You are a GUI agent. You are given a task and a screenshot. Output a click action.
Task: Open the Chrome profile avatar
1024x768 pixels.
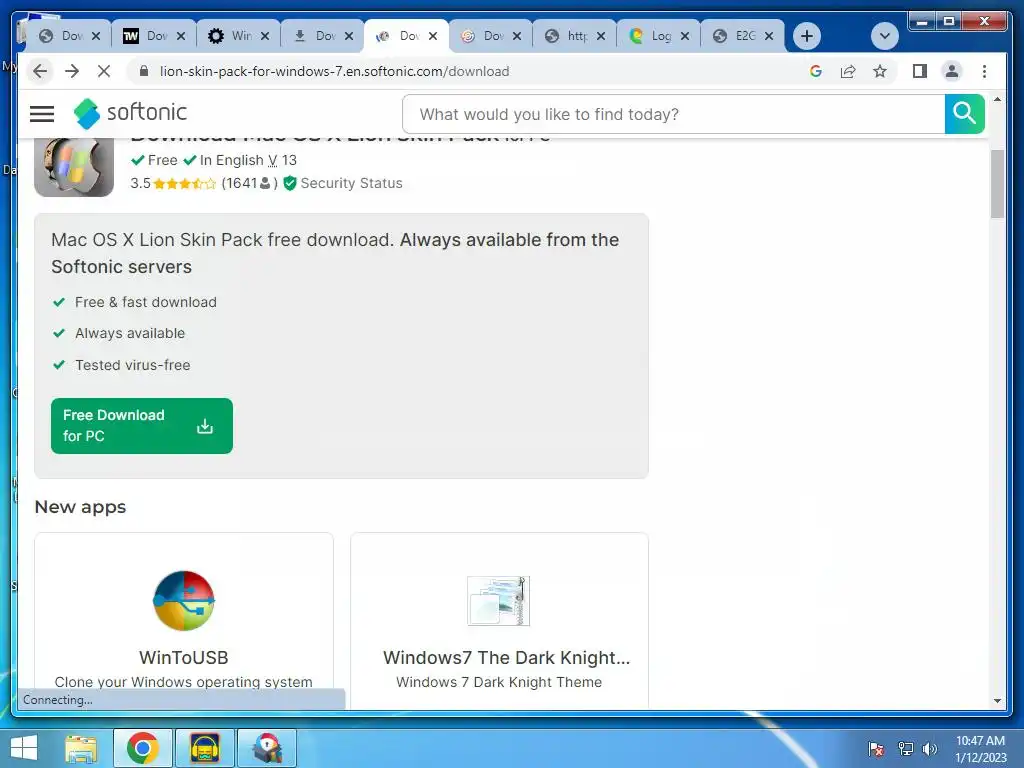coord(952,71)
